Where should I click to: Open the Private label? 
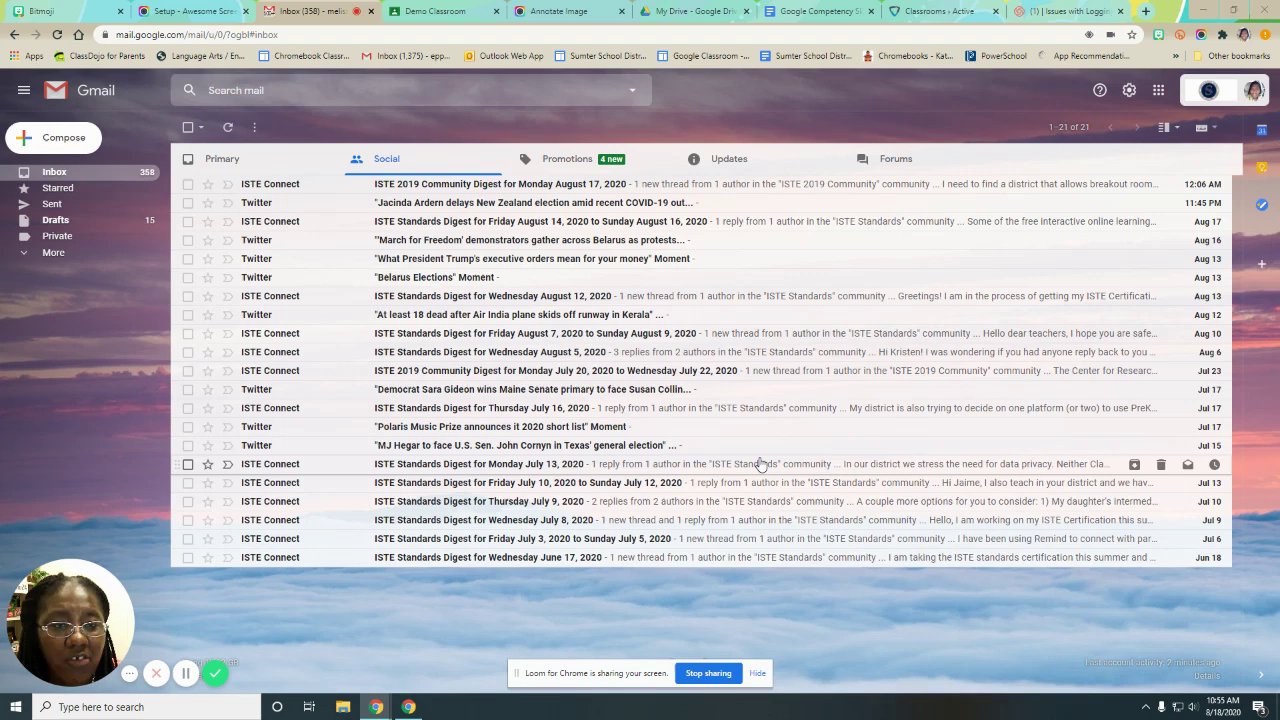point(57,236)
